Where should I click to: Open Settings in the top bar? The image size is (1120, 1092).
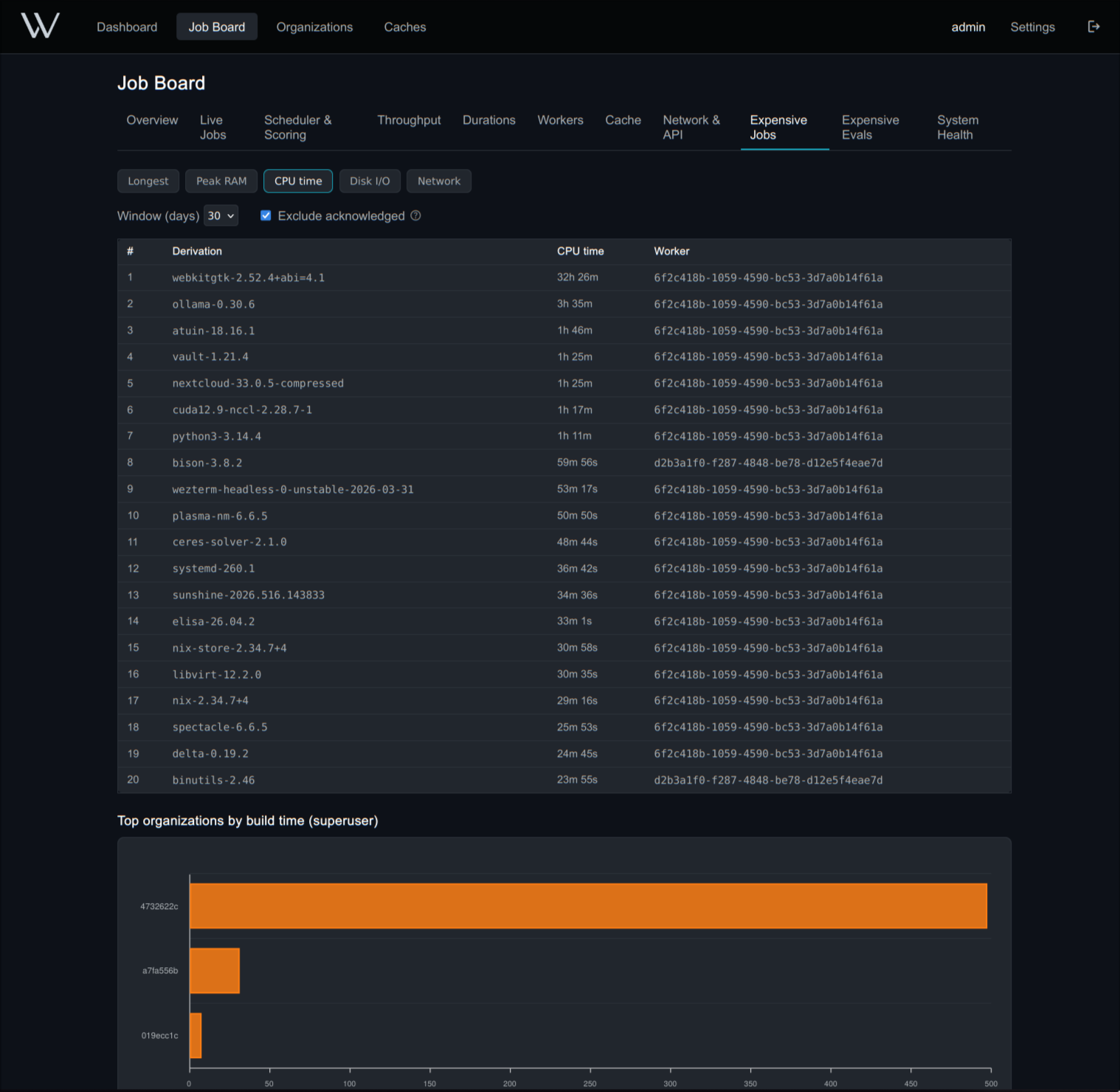click(1032, 27)
